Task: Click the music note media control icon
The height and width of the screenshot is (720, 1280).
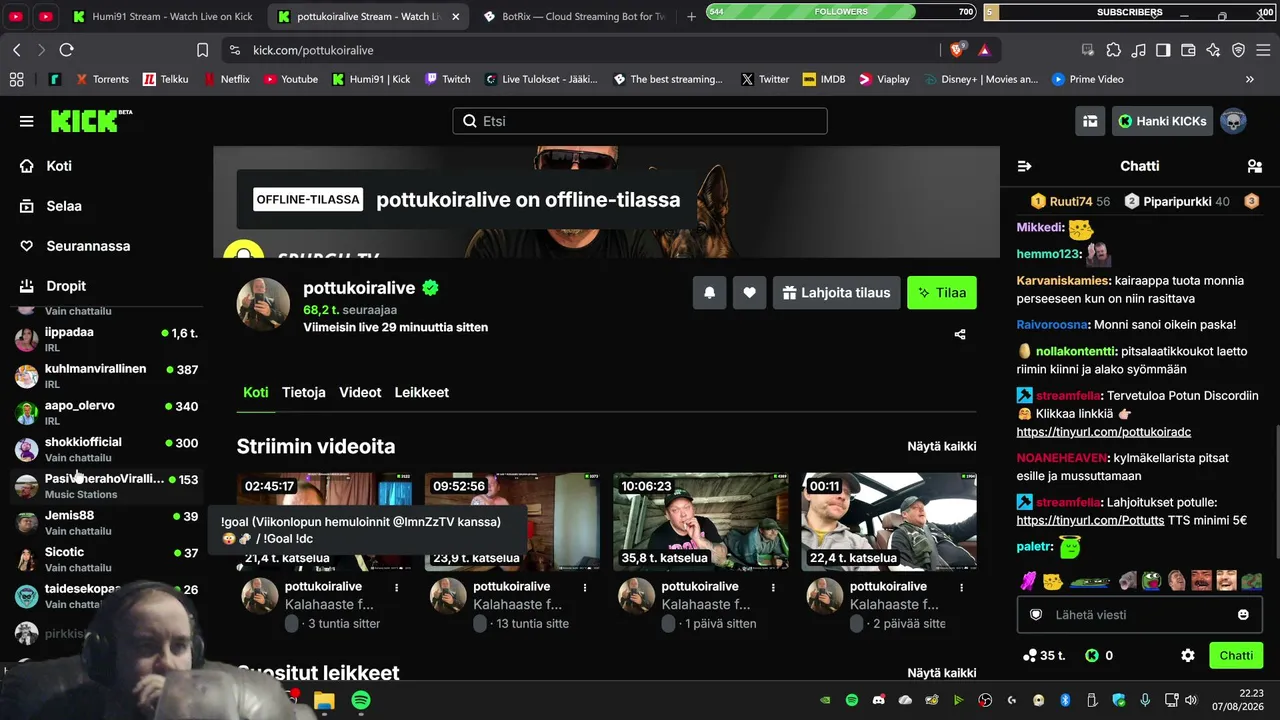Action: (1138, 50)
